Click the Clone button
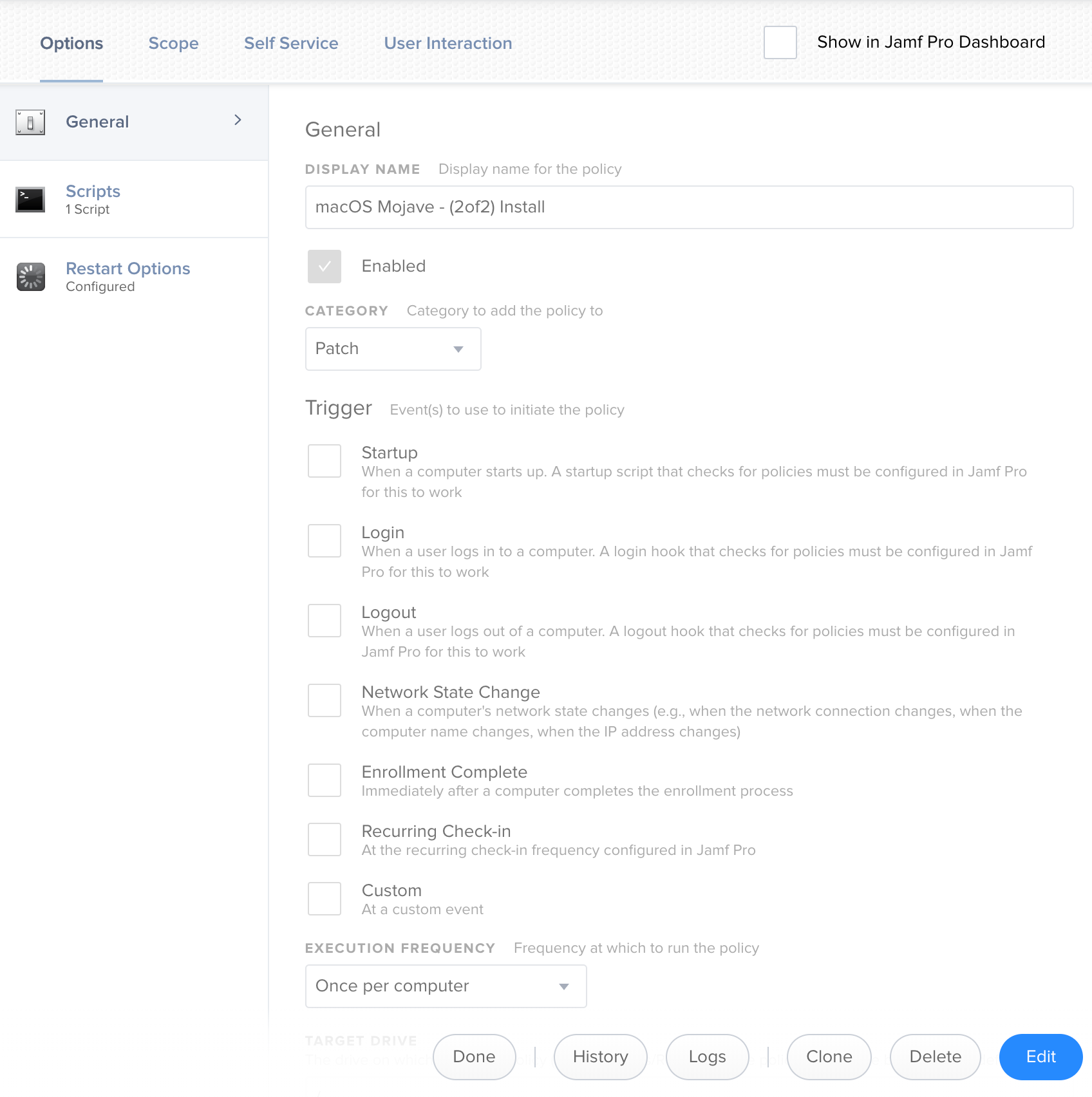The height and width of the screenshot is (1097, 1092). point(829,1057)
